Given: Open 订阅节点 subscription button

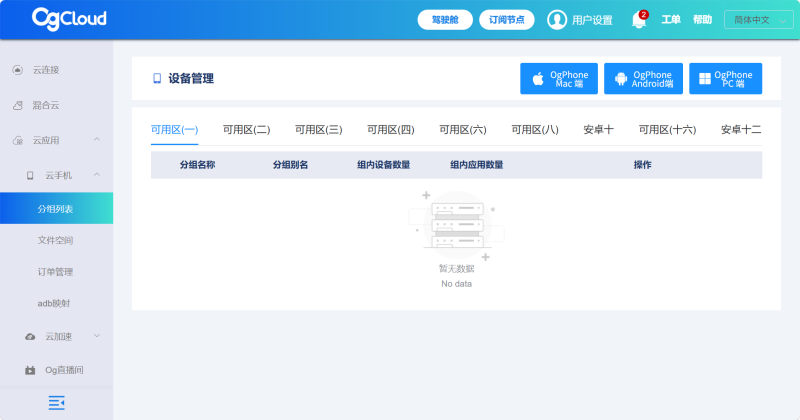Looking at the screenshot, I should [x=507, y=20].
